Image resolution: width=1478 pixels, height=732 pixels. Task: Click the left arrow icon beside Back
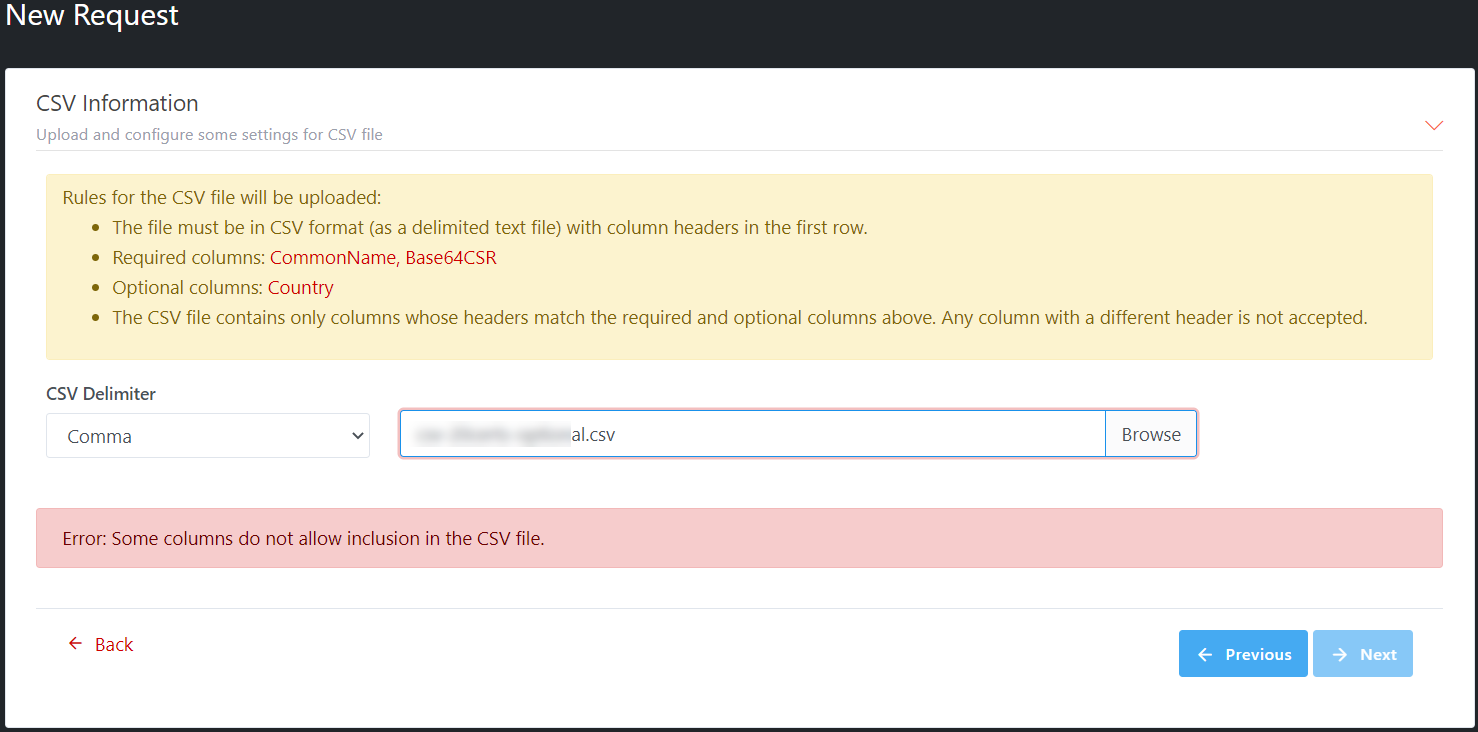click(75, 644)
